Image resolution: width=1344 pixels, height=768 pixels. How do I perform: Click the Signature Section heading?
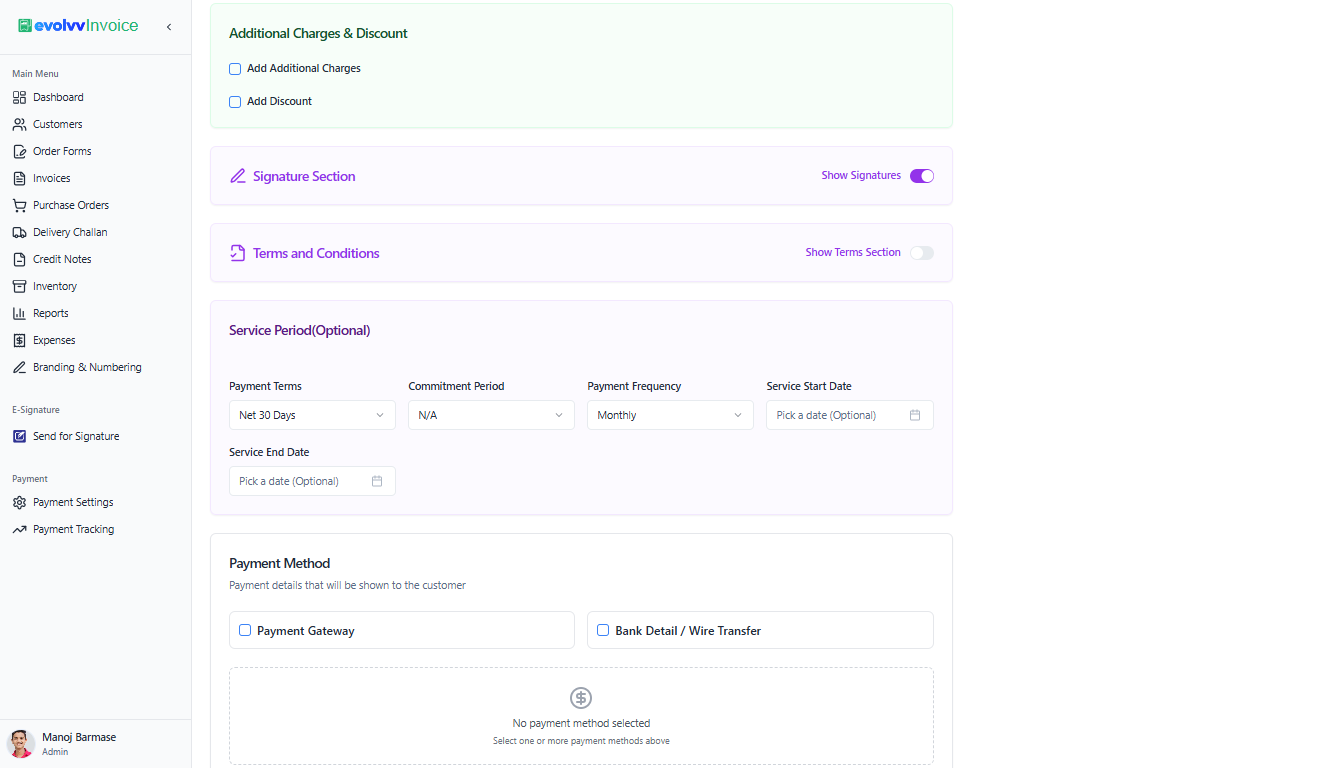point(304,176)
